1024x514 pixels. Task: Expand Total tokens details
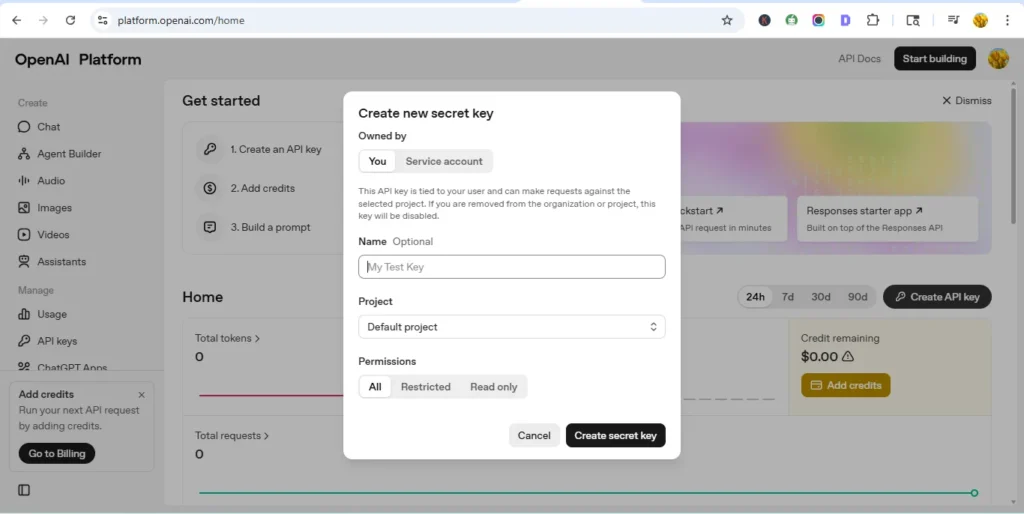[227, 338]
